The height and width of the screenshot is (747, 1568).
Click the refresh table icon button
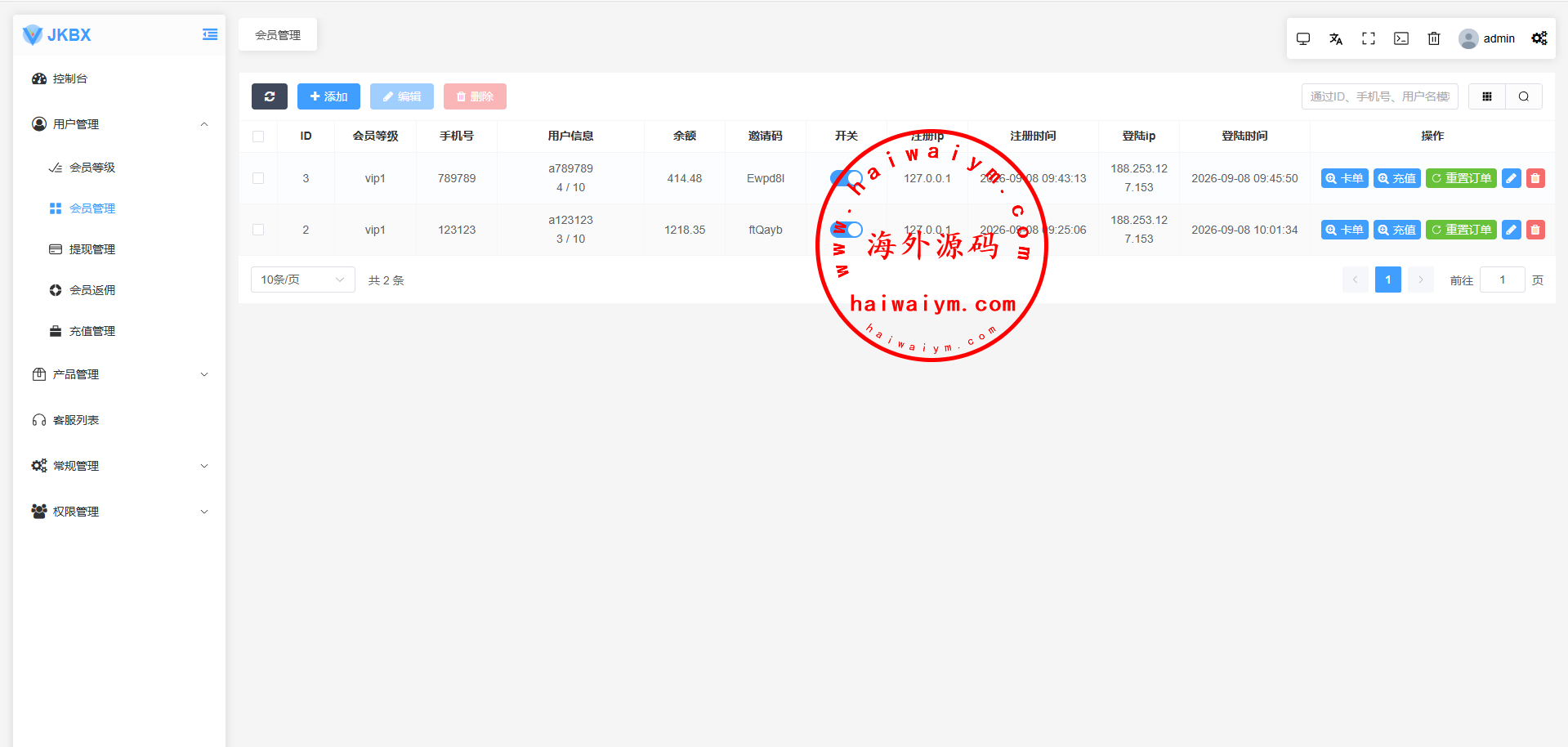pos(269,96)
